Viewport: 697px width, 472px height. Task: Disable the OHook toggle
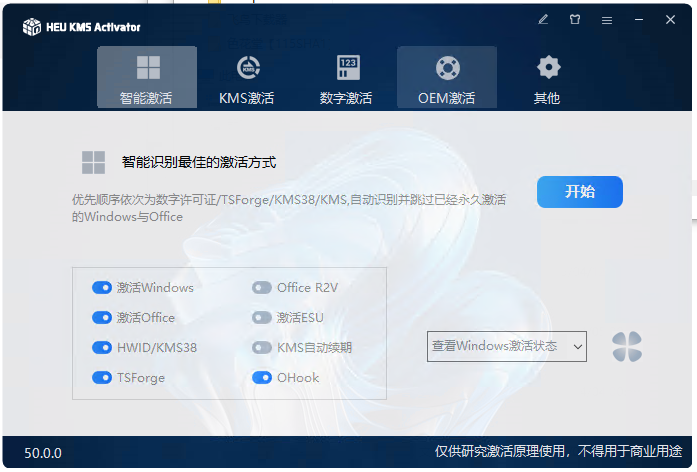click(262, 378)
